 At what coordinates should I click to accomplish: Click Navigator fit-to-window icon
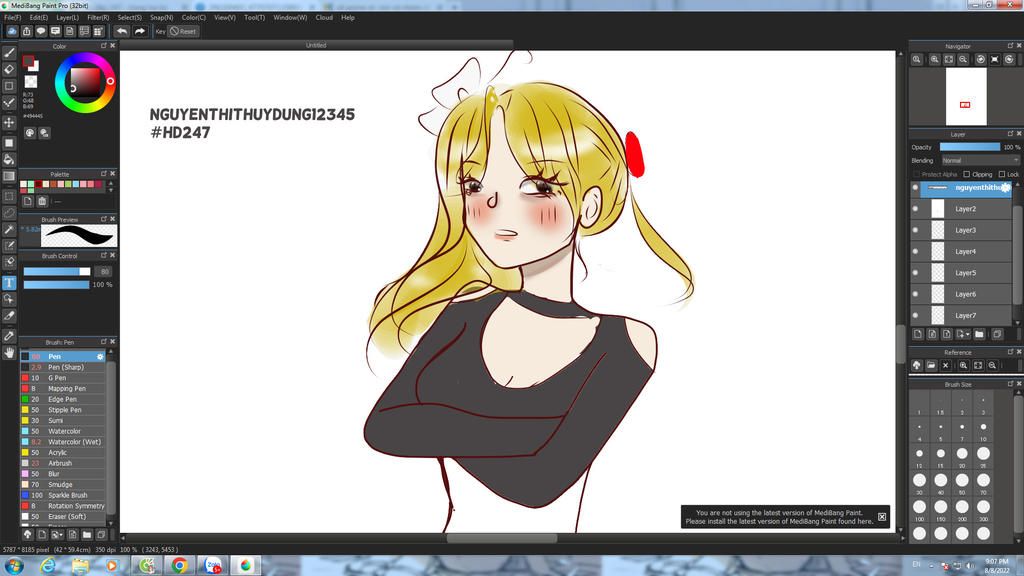[x=949, y=59]
